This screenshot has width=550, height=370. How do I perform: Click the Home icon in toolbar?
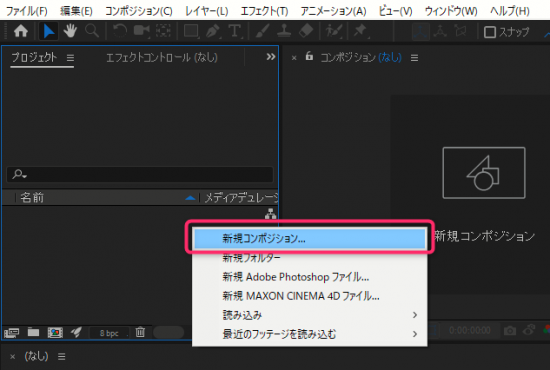tap(21, 31)
